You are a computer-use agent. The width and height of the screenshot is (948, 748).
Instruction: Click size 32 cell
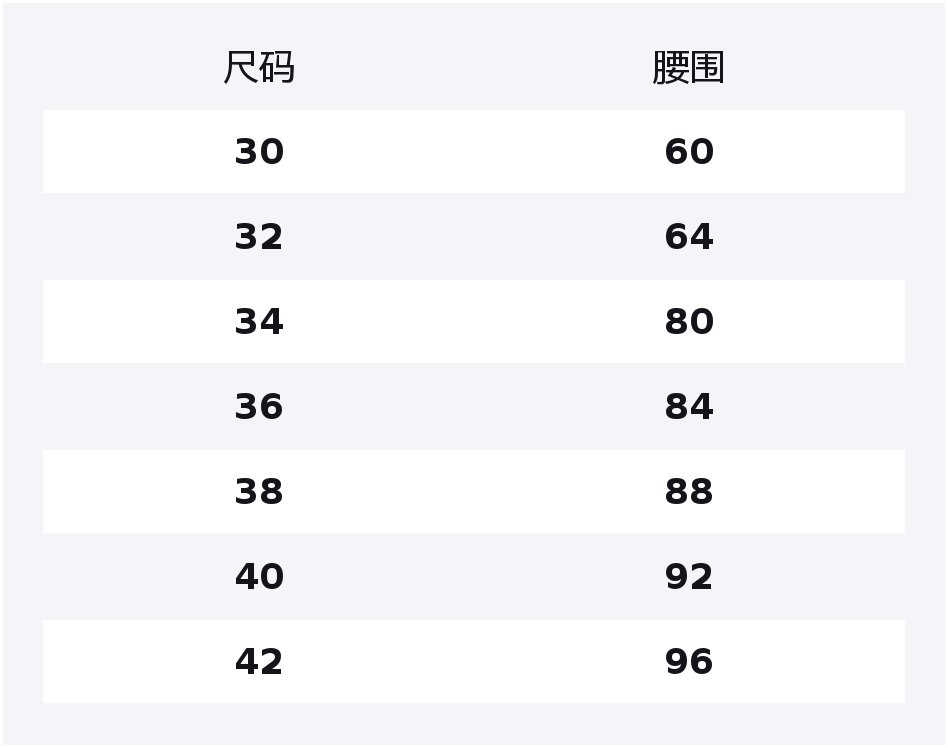tap(259, 237)
